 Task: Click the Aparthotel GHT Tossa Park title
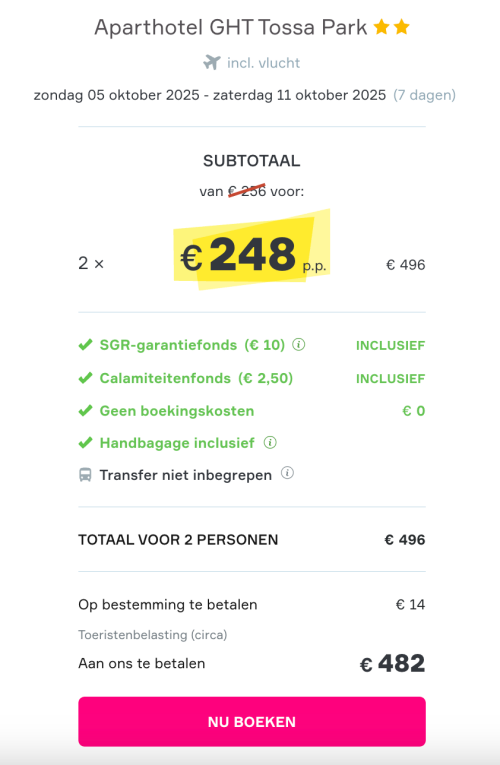(x=231, y=27)
